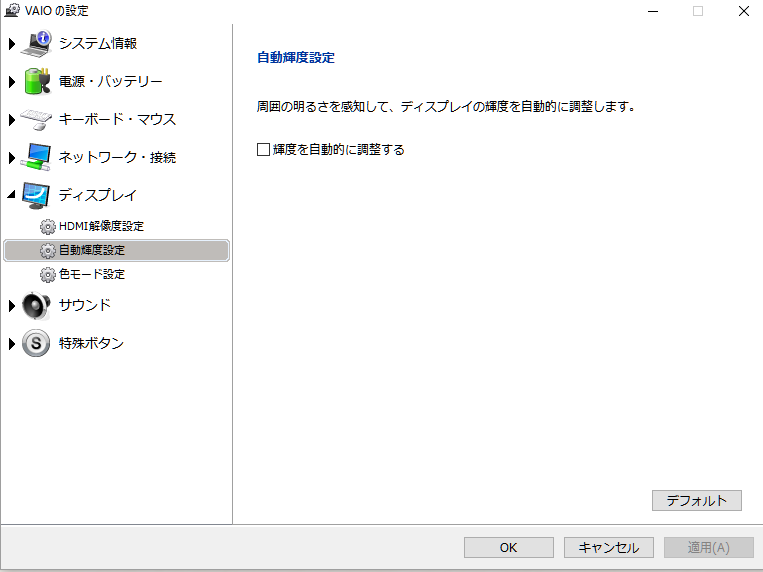Click the 適用(A) button
The height and width of the screenshot is (572, 763).
708,548
